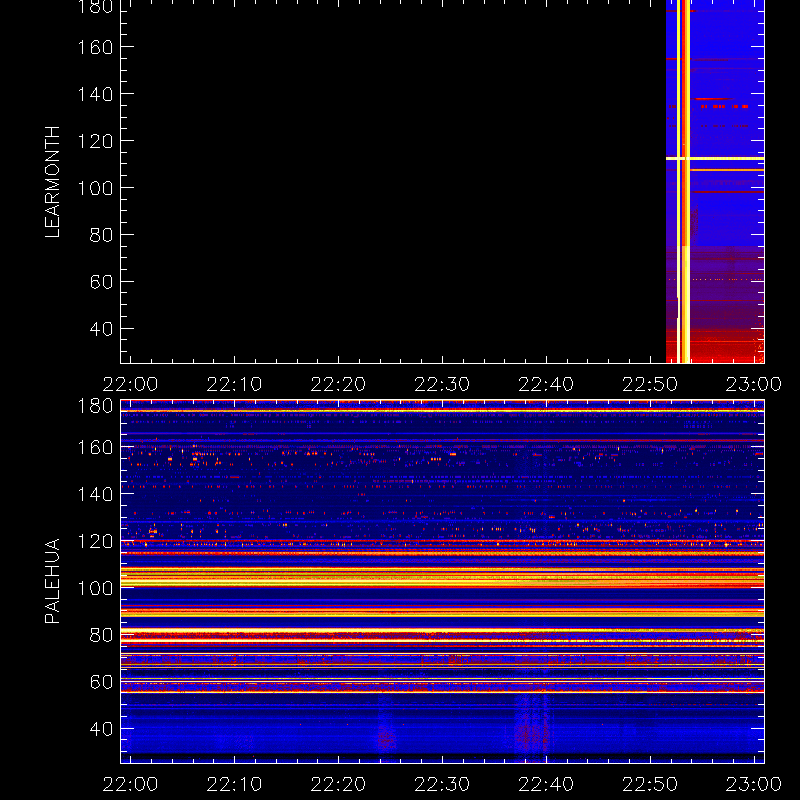Pick the 160 tick label on PALEHUA plot
This screenshot has width=800, height=800.
[95, 447]
